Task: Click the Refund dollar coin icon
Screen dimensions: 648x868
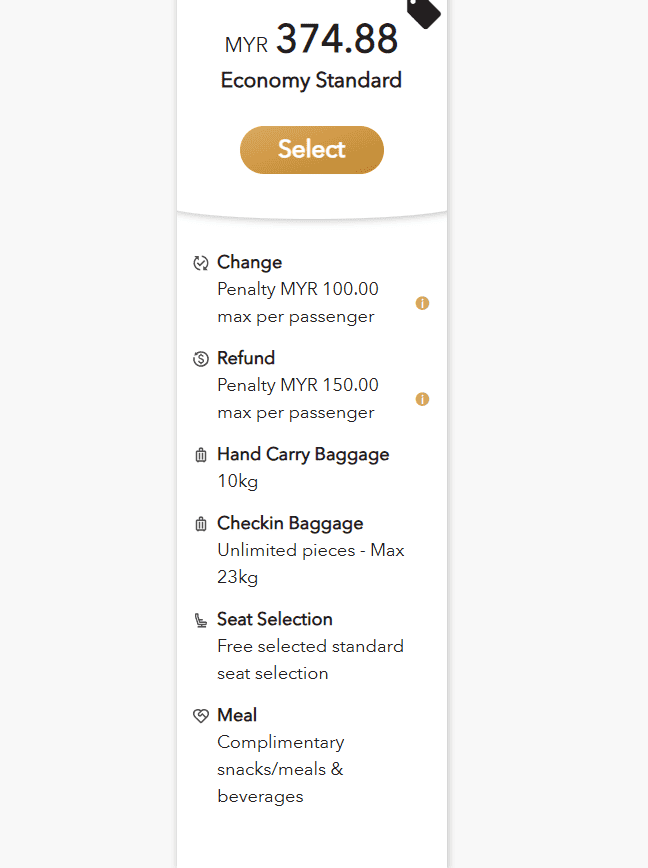Action: point(201,359)
